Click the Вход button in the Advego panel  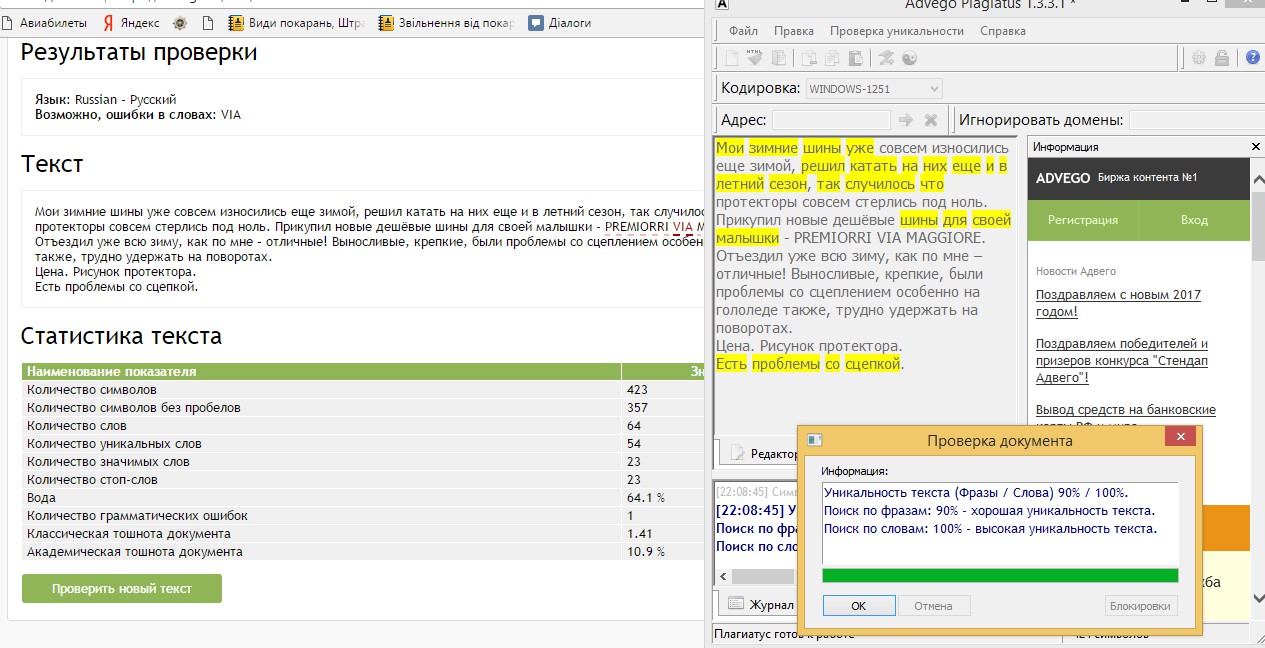pos(1194,220)
